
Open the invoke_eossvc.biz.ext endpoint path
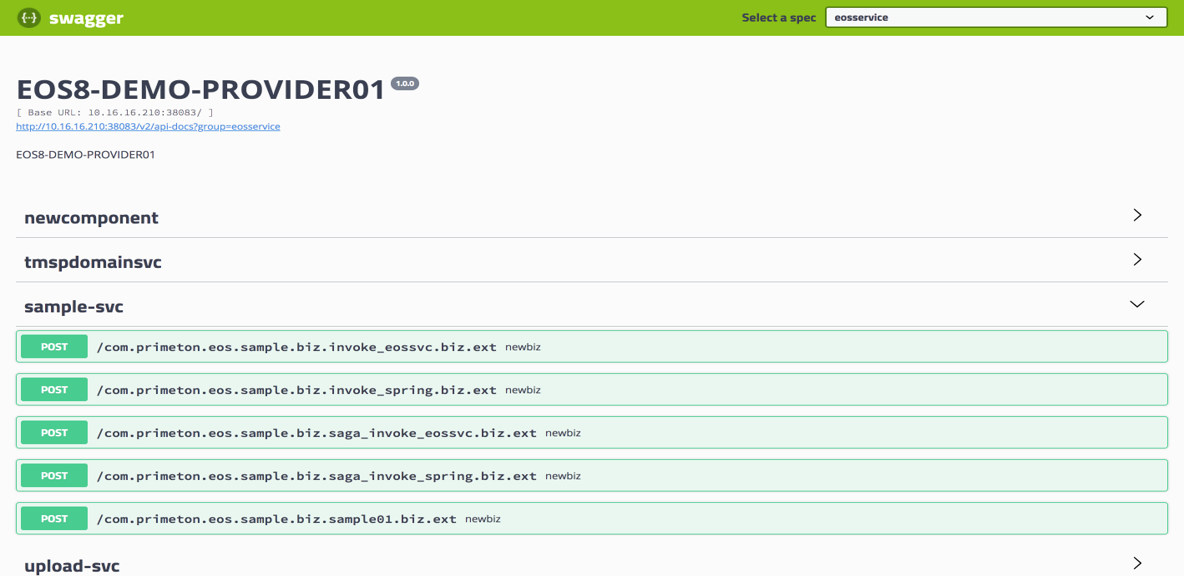(296, 347)
